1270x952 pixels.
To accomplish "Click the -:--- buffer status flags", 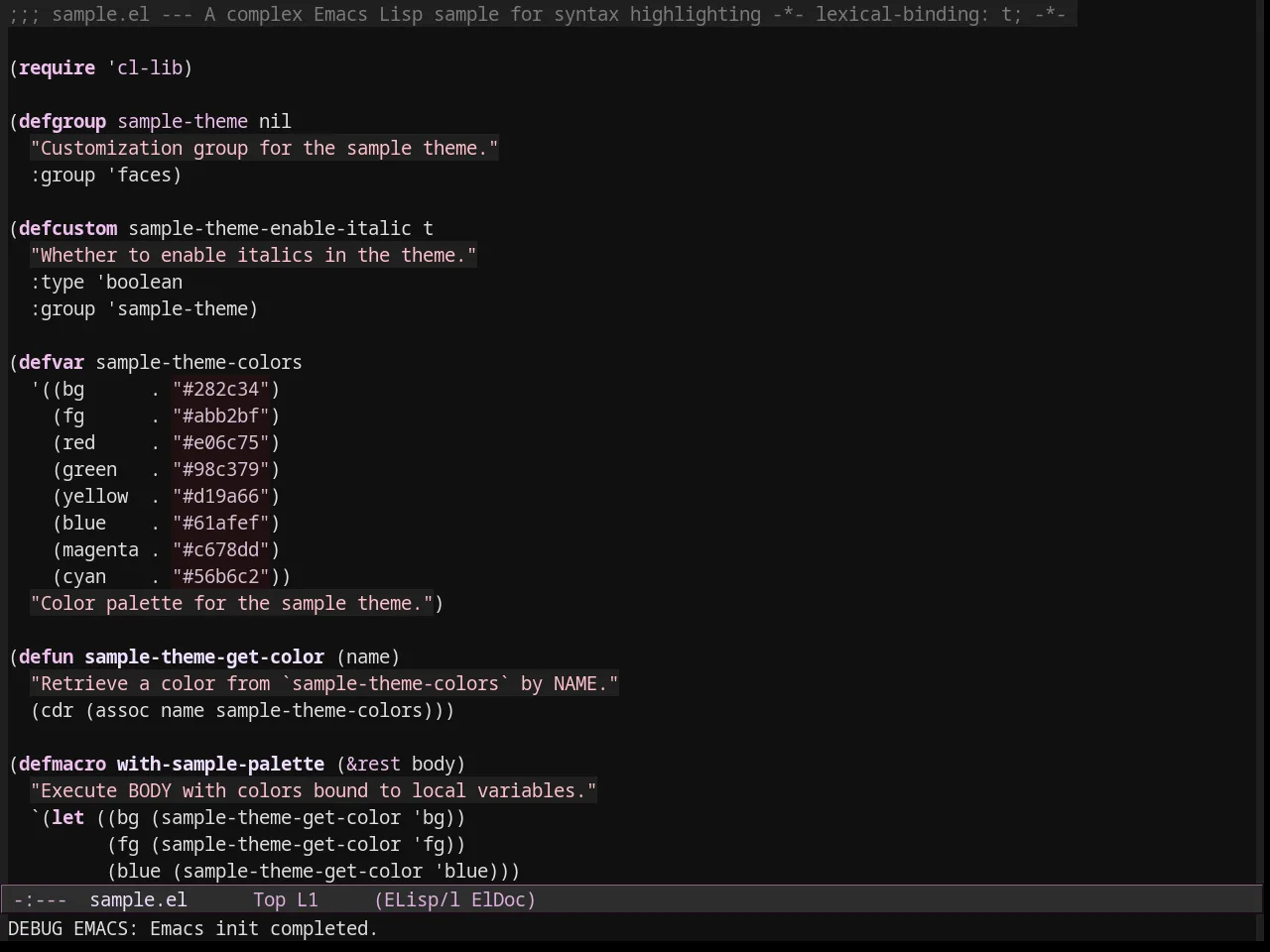I will point(40,899).
